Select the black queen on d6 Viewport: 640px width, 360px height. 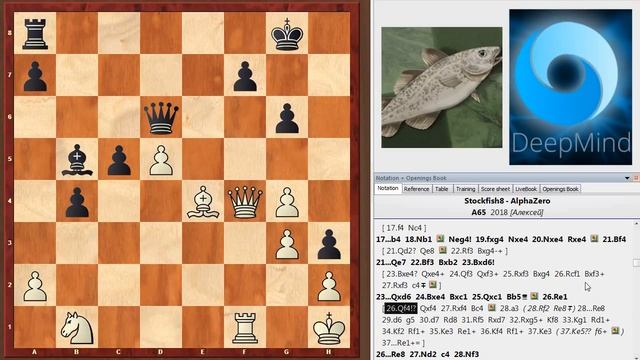pos(161,118)
